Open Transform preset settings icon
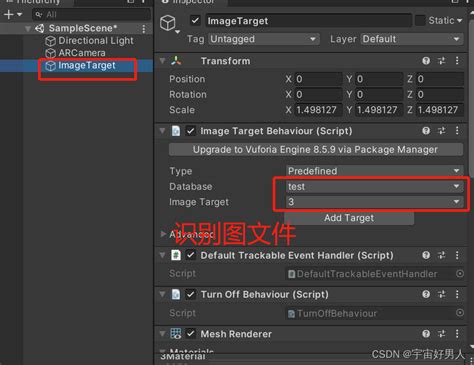This screenshot has width=474, height=365. [x=441, y=61]
